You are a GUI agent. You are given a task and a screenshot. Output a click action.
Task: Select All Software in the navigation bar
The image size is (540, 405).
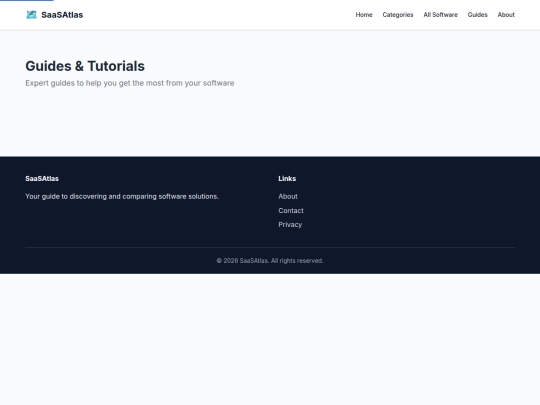pos(440,15)
